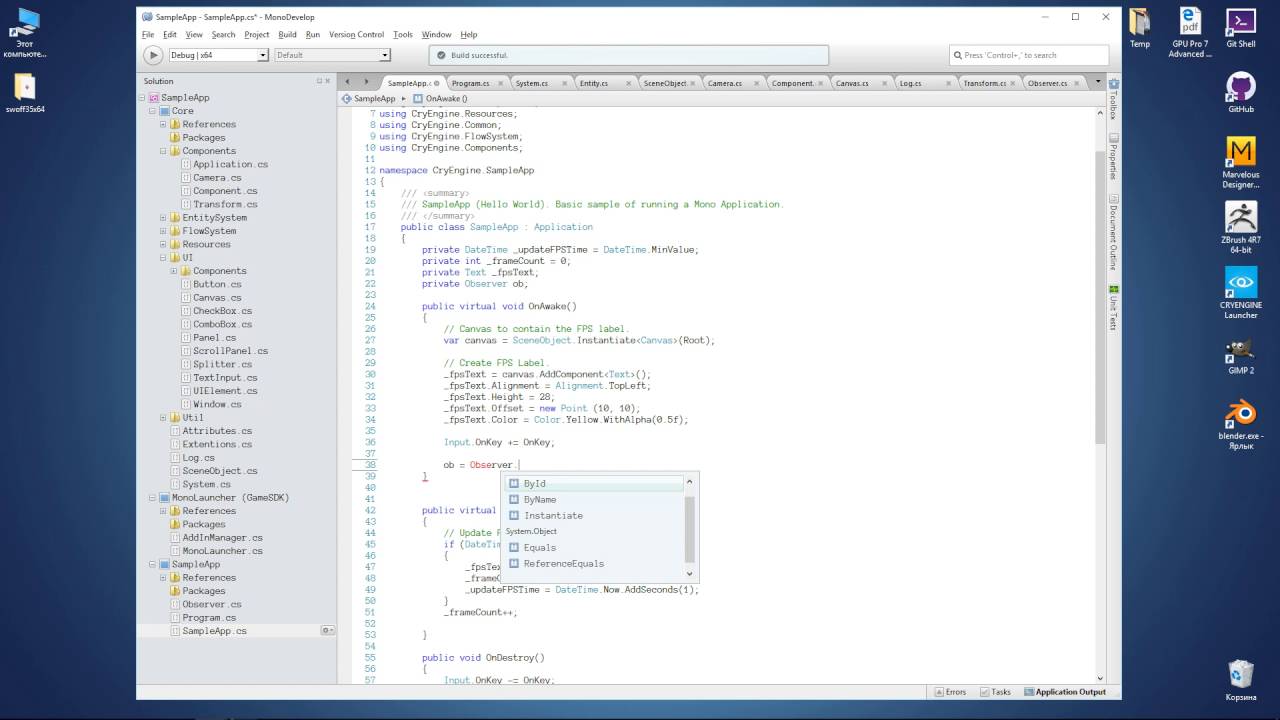Select the Recycle Bin (Корзина) icon
The height and width of the screenshot is (720, 1280).
point(1241,680)
